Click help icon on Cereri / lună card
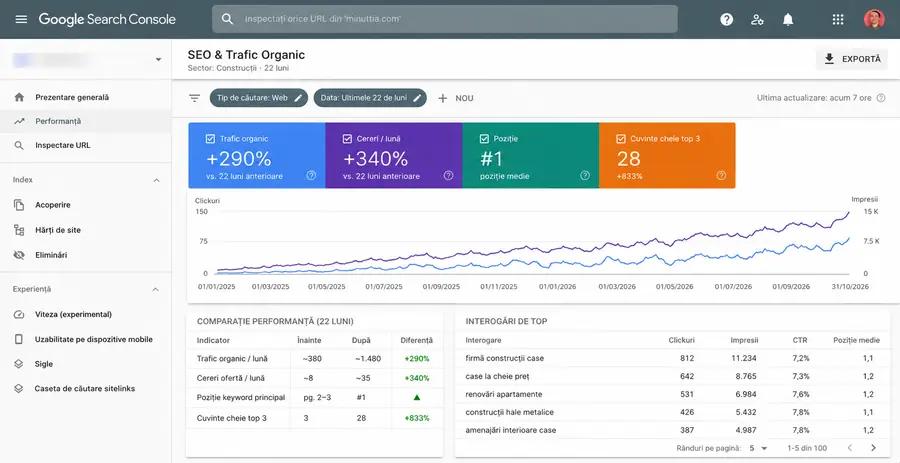 tap(448, 176)
